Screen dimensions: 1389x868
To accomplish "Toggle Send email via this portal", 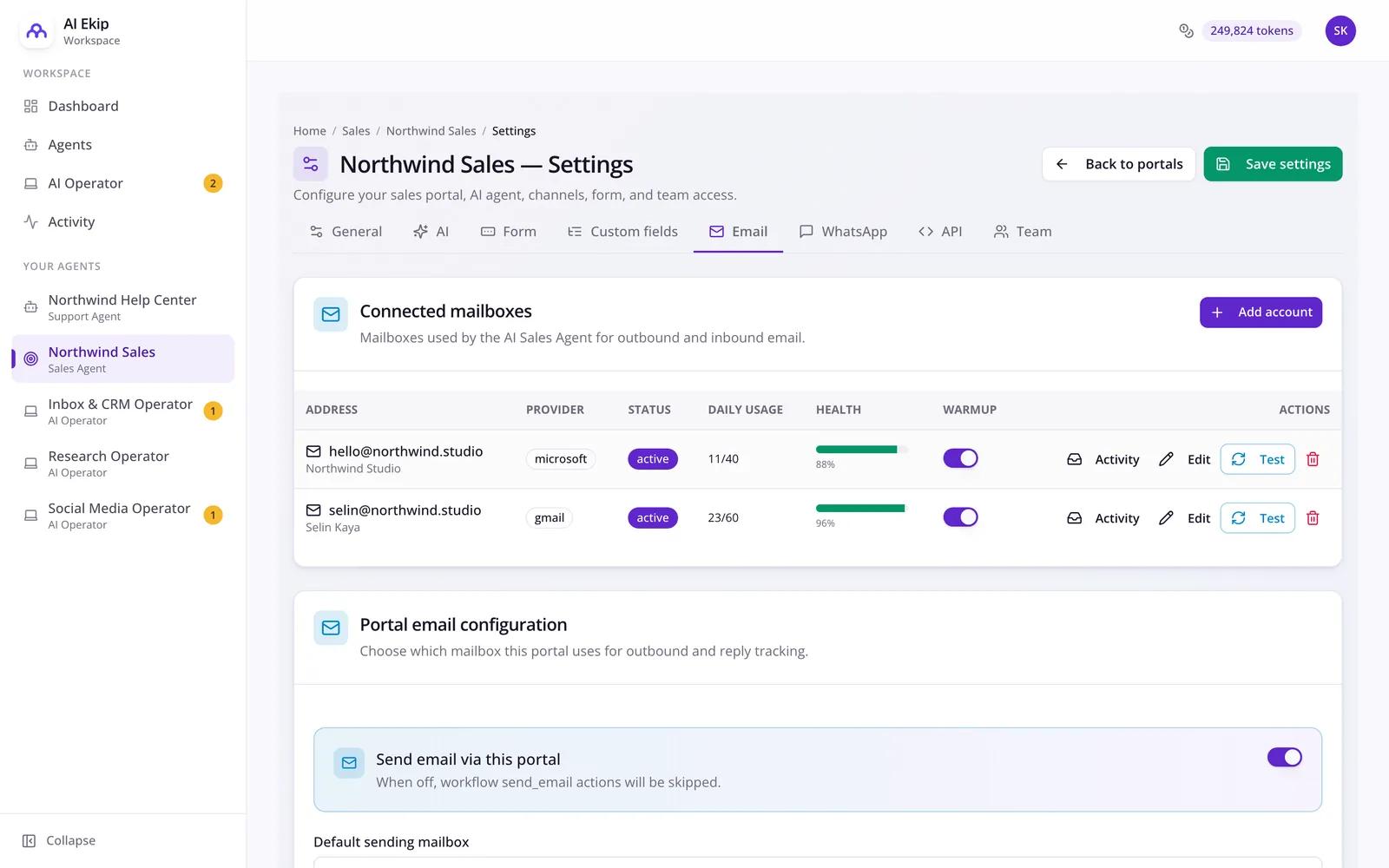I will 1284,758.
